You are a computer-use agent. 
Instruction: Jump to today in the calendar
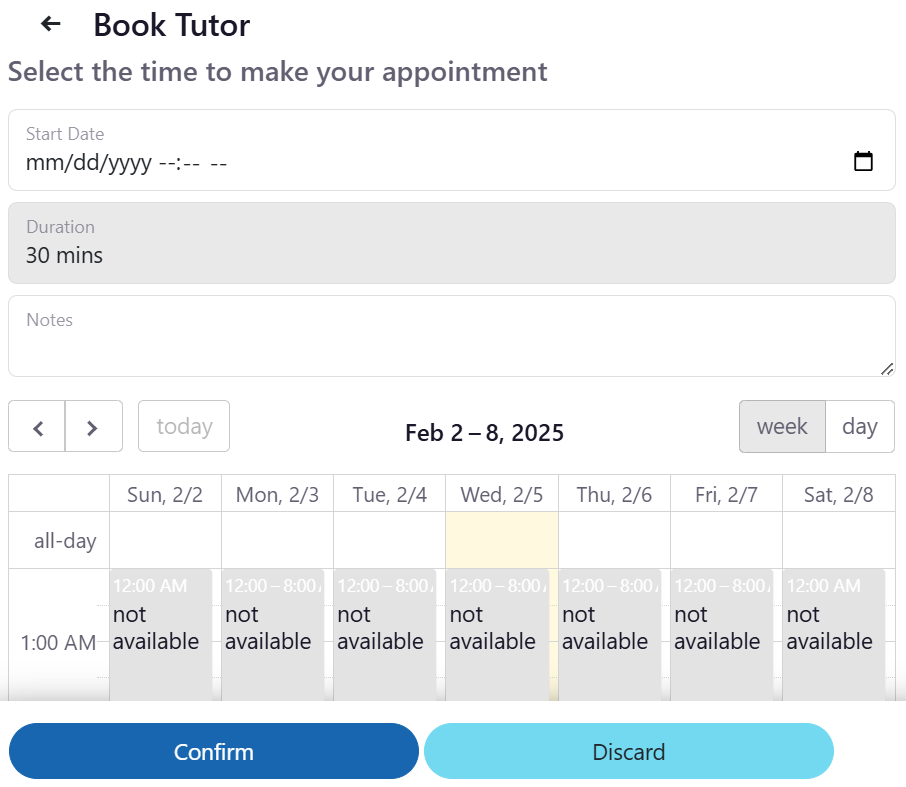click(x=184, y=426)
